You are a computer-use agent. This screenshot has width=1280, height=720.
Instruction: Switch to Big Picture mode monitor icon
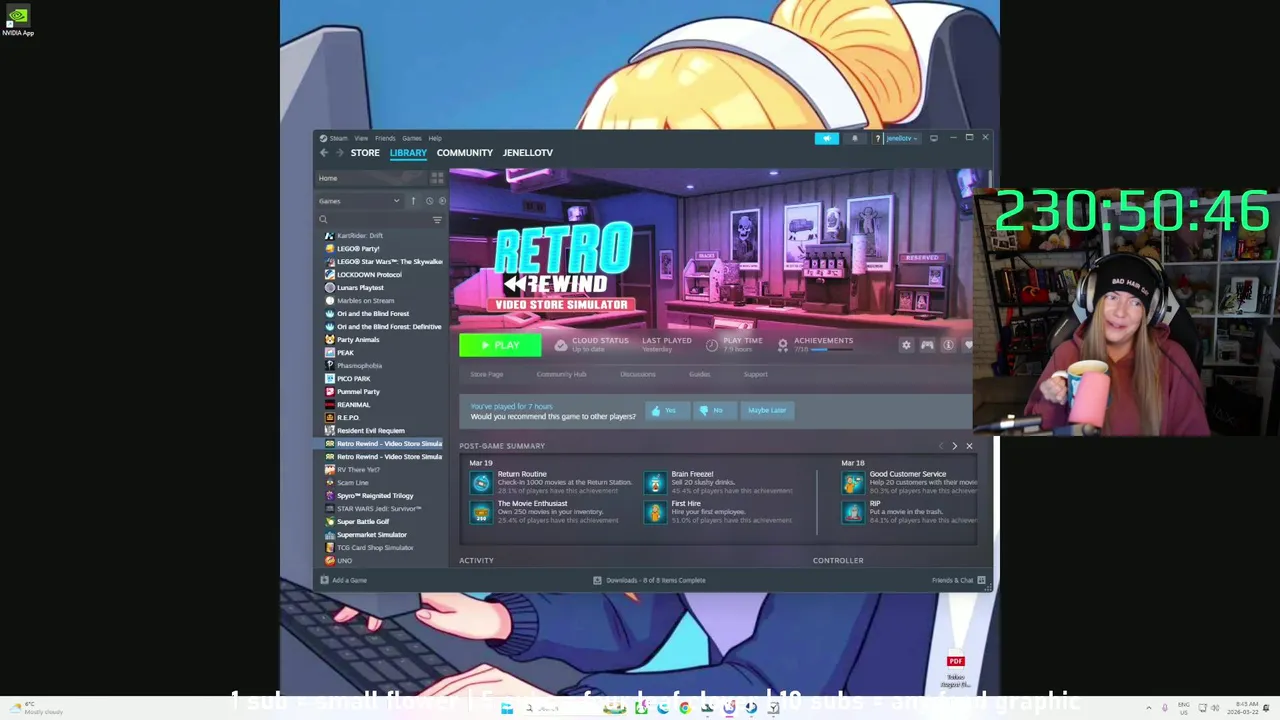tap(934, 138)
